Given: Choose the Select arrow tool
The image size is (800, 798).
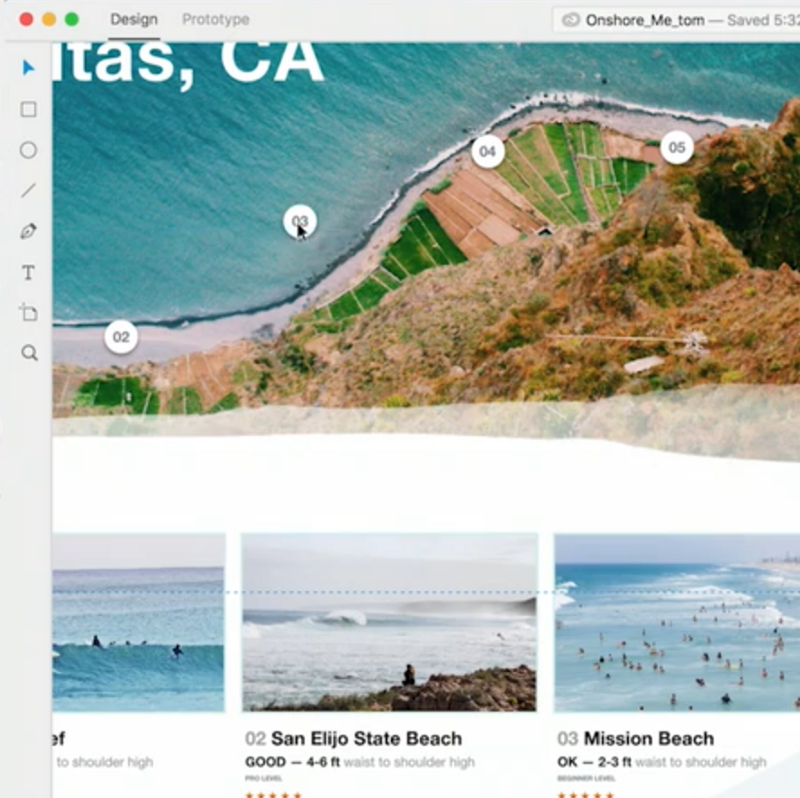Looking at the screenshot, I should click(x=28, y=68).
